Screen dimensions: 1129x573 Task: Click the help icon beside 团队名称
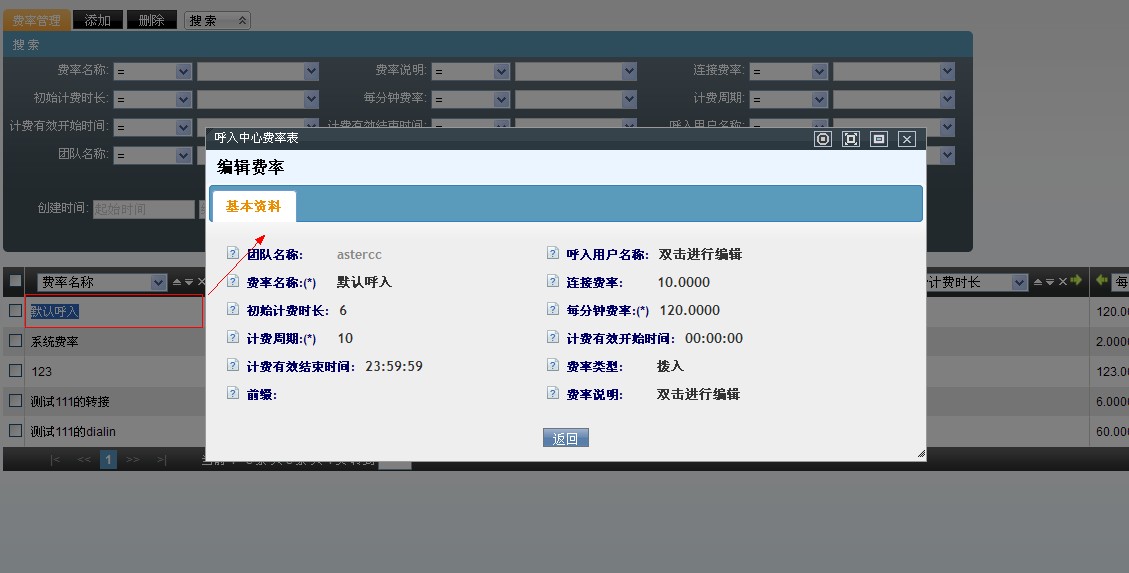pos(233,254)
